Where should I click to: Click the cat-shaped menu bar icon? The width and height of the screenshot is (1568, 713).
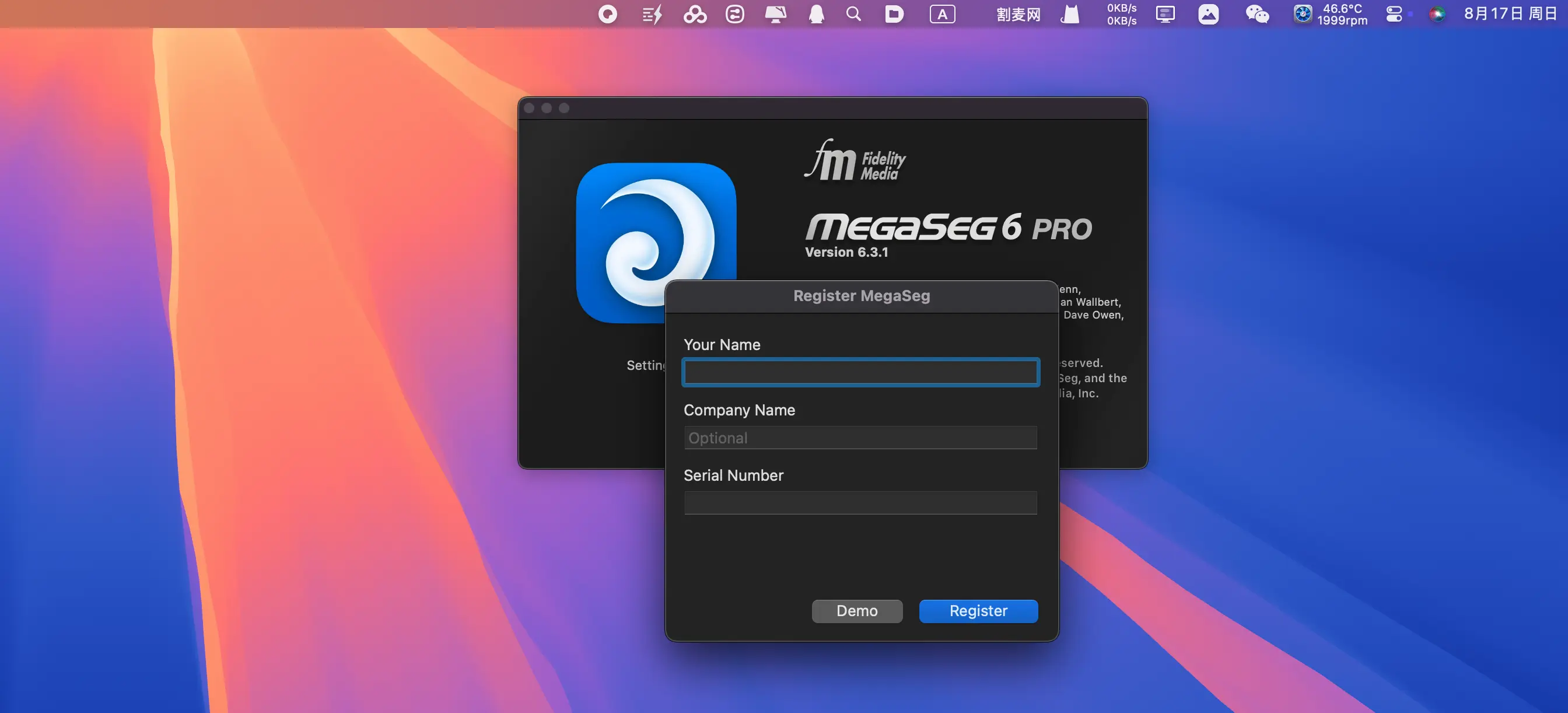point(1069,14)
